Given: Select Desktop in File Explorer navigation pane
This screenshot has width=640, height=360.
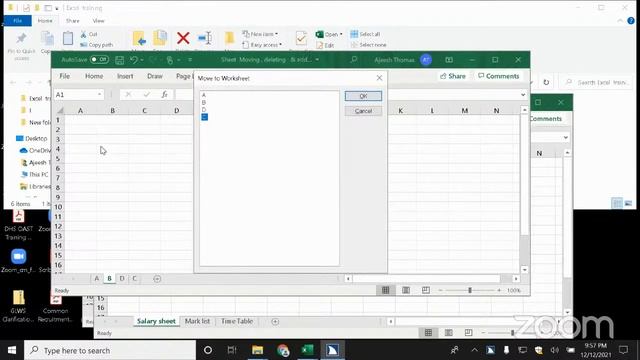Looking at the screenshot, I should (31, 138).
